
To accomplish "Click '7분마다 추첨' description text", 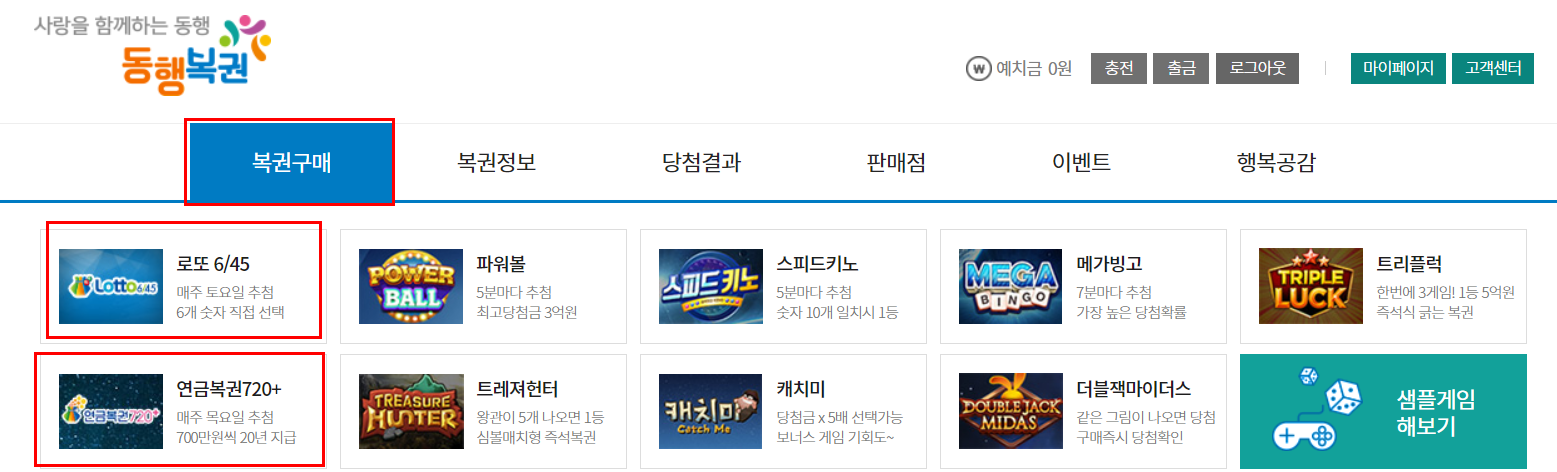I will click(1114, 292).
